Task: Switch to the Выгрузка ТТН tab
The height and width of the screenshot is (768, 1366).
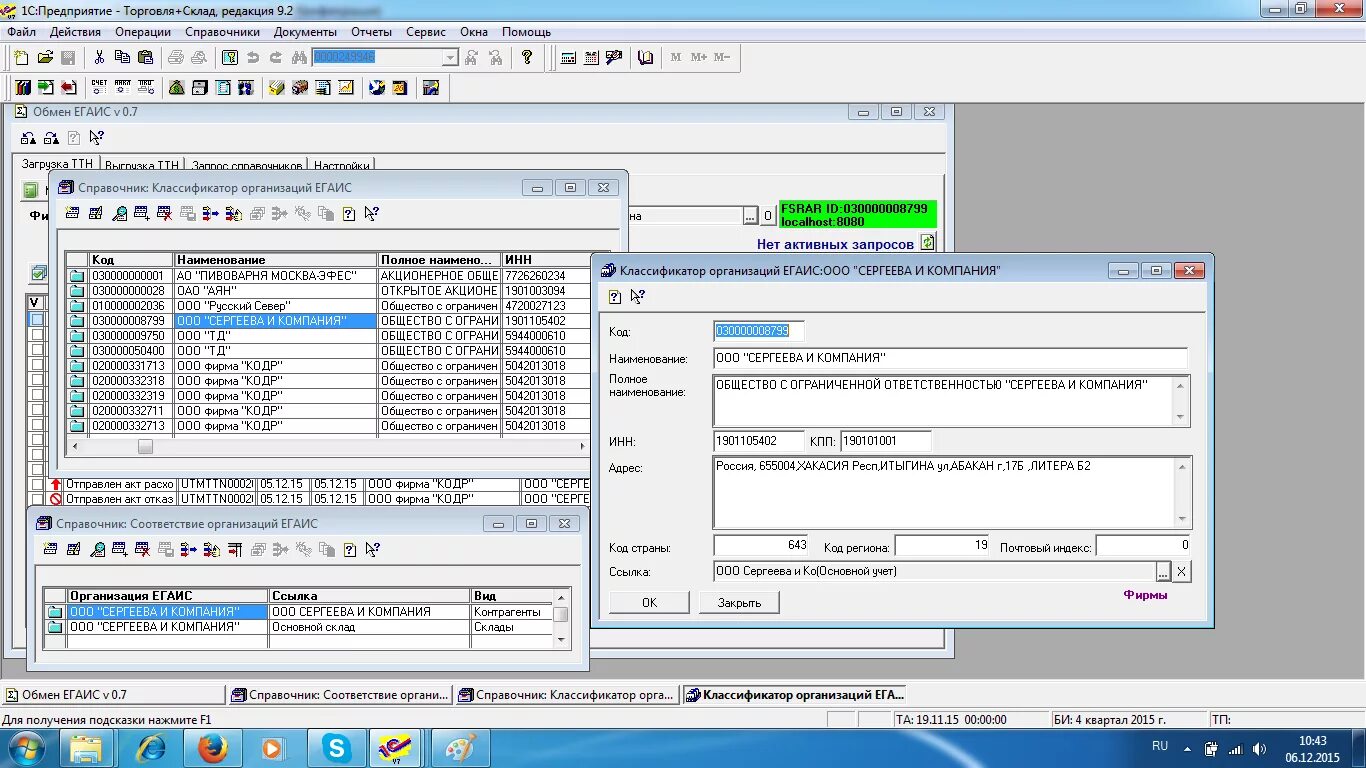Action: point(142,165)
